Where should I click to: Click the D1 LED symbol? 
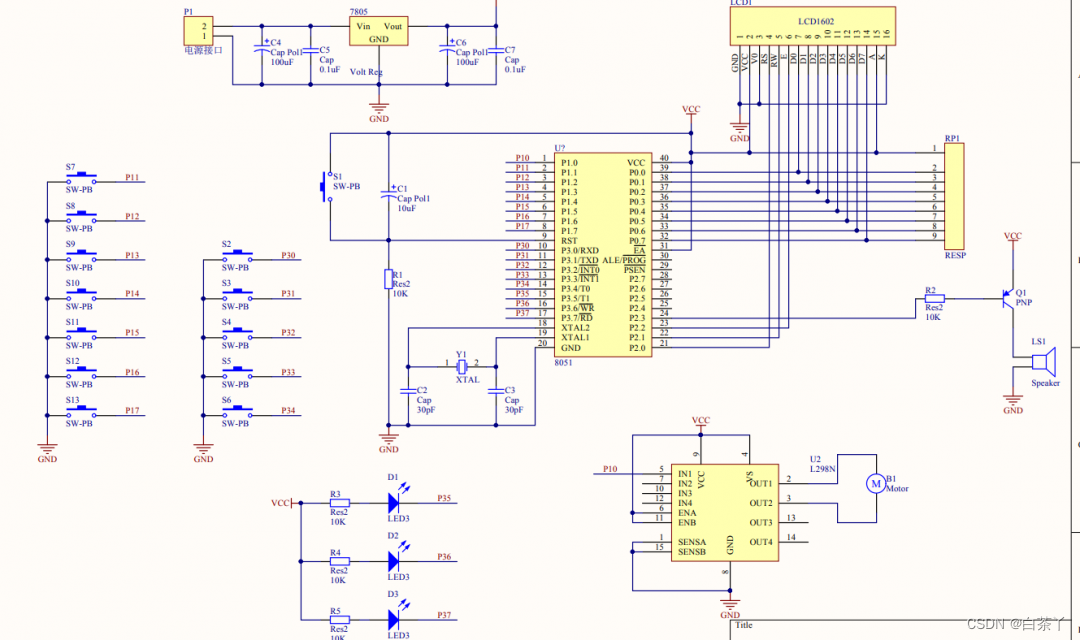pyautogui.click(x=397, y=499)
